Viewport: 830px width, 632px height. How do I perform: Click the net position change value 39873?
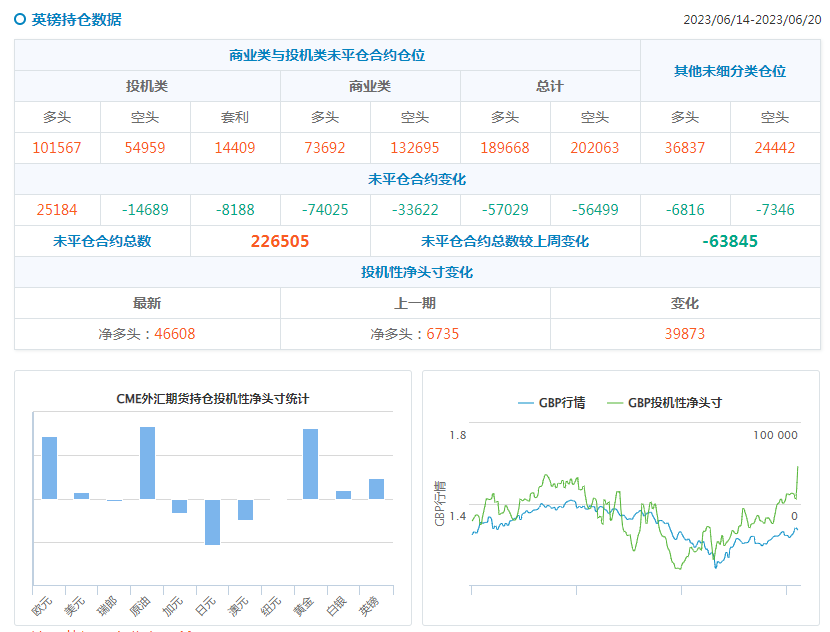coord(685,333)
